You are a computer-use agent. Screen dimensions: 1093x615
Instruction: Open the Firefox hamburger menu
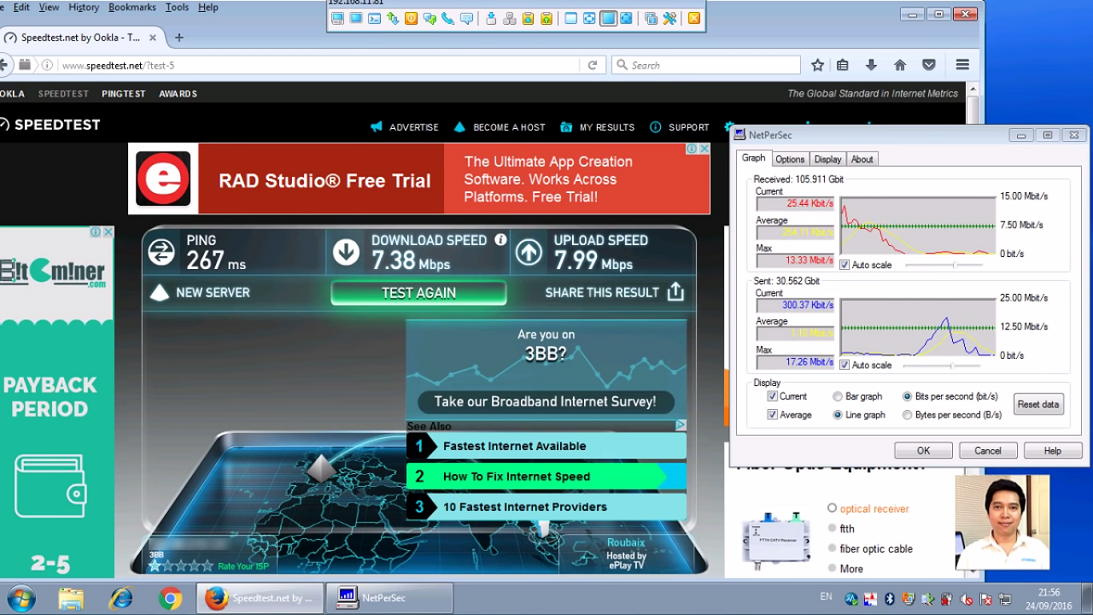pos(962,65)
